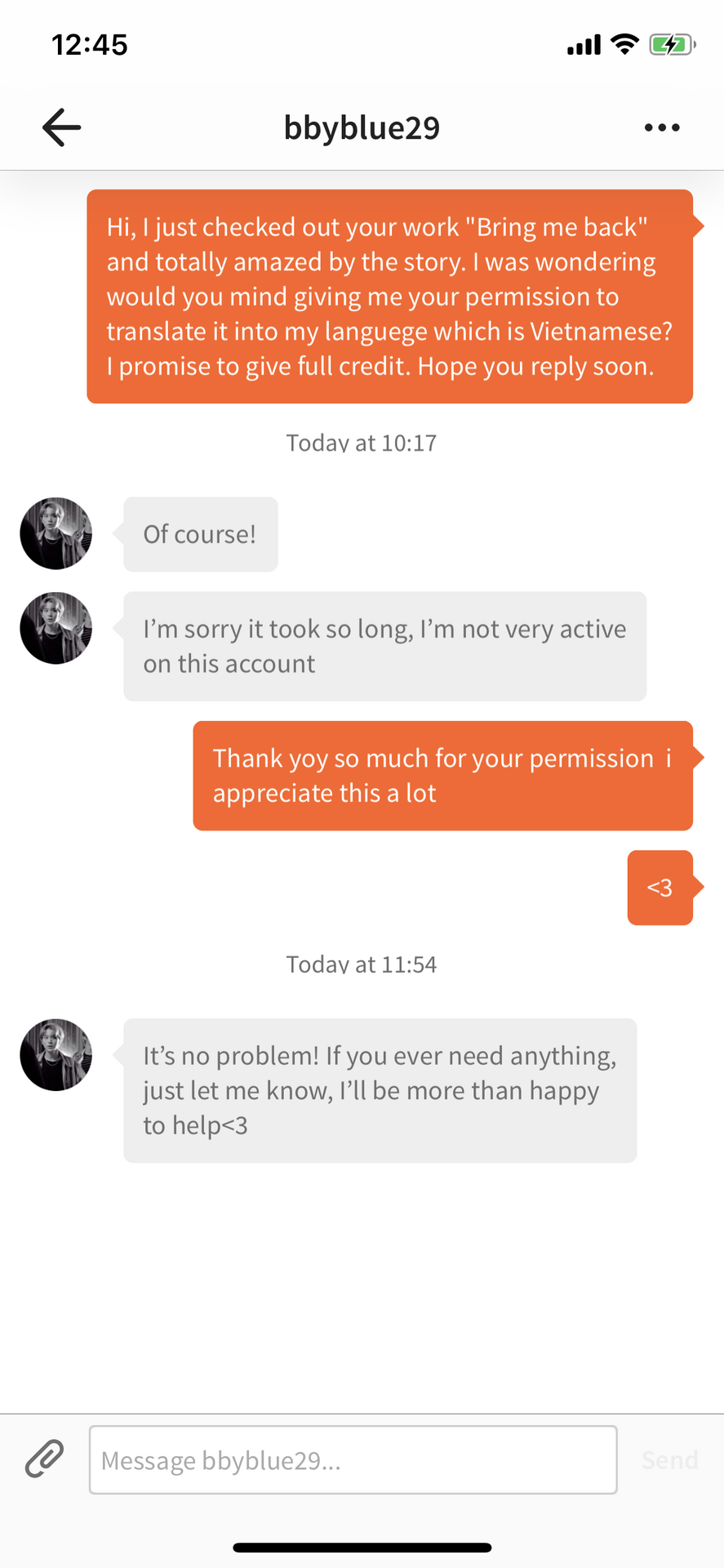Open avatar beside "Of course!" message

click(x=56, y=533)
